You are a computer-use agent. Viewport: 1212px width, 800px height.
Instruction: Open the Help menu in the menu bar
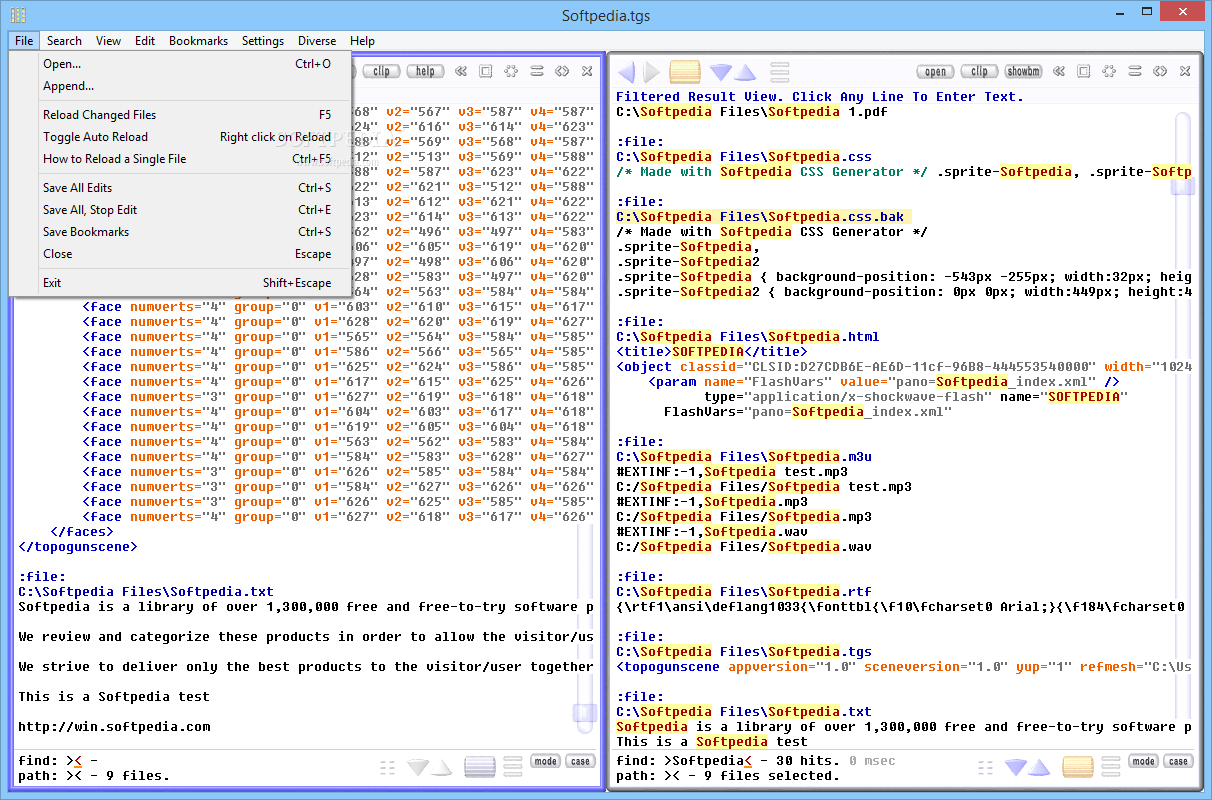[363, 41]
